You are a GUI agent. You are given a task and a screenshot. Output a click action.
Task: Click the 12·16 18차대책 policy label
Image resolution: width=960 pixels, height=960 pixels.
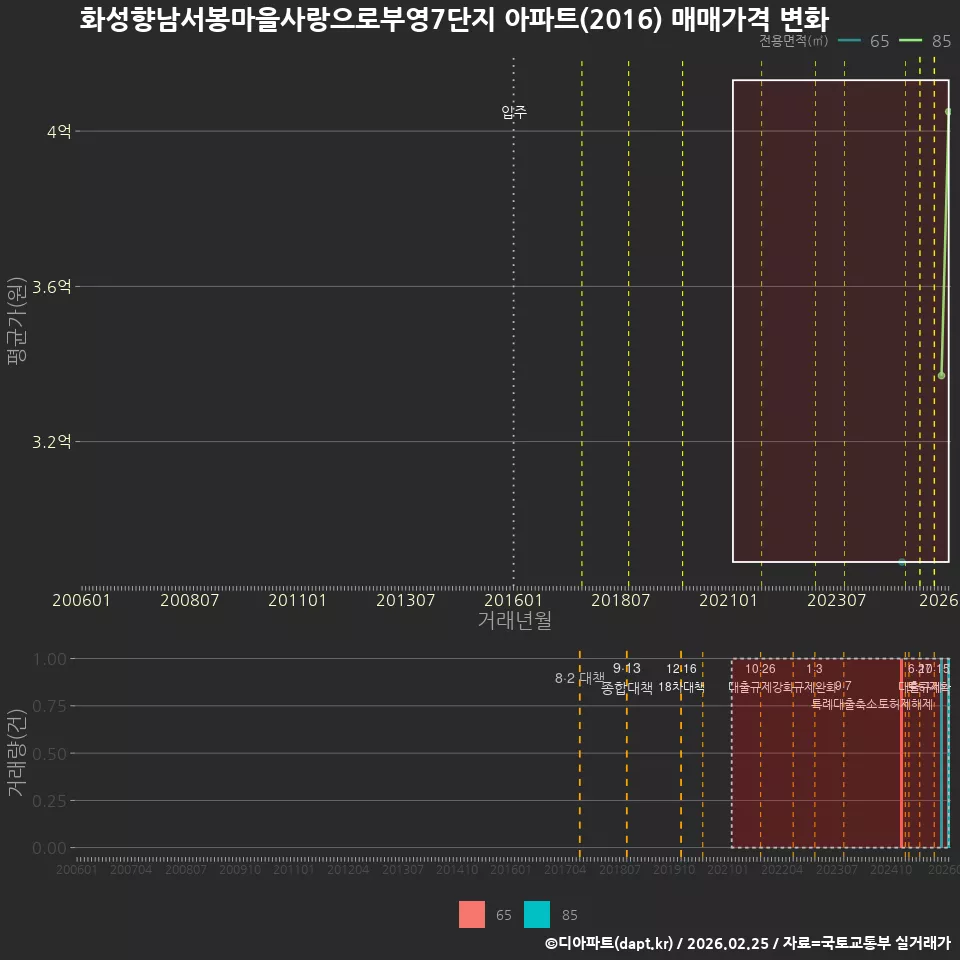pyautogui.click(x=681, y=678)
